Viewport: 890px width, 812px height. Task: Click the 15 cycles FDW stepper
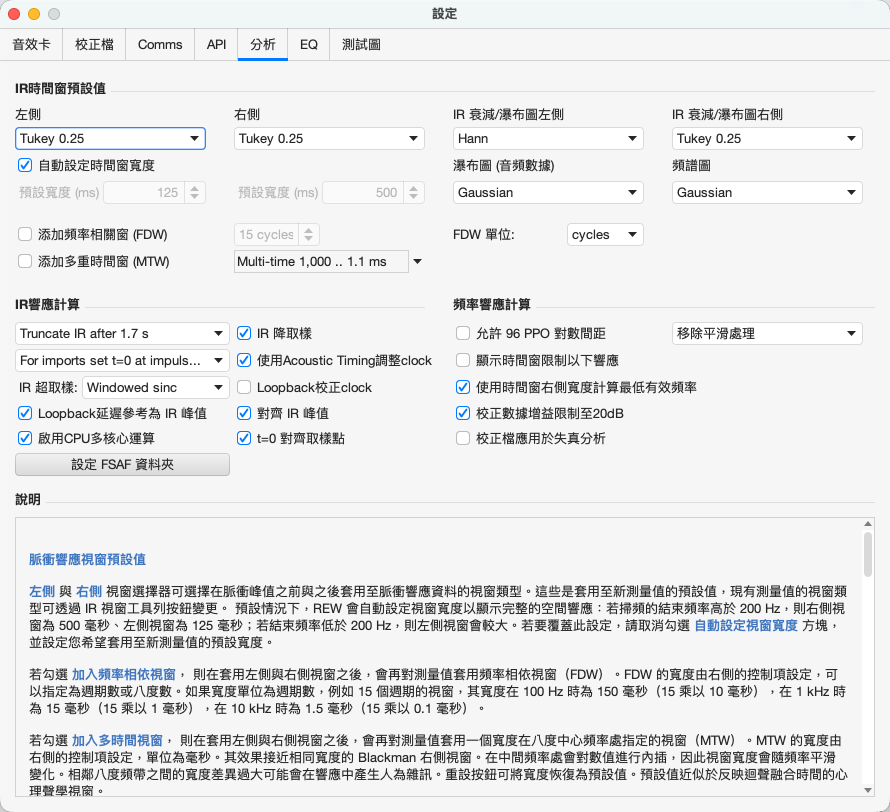pyautogui.click(x=308, y=234)
